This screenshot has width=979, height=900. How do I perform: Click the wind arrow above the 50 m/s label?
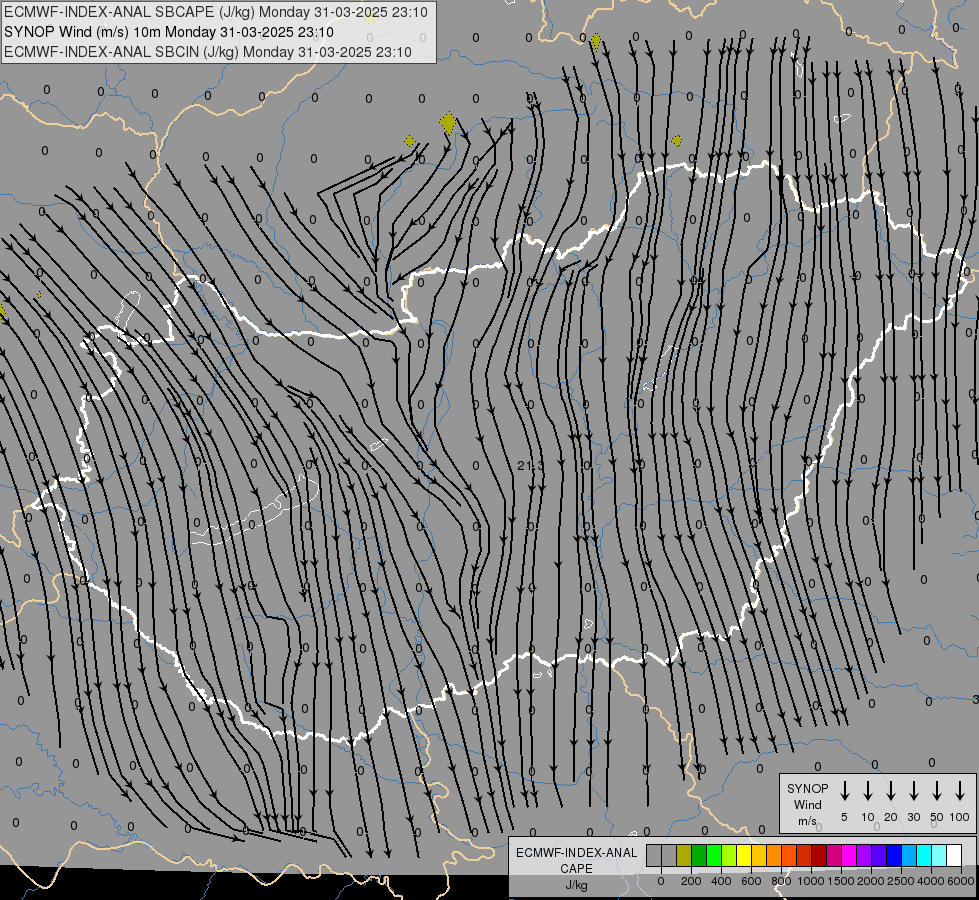pos(937,790)
